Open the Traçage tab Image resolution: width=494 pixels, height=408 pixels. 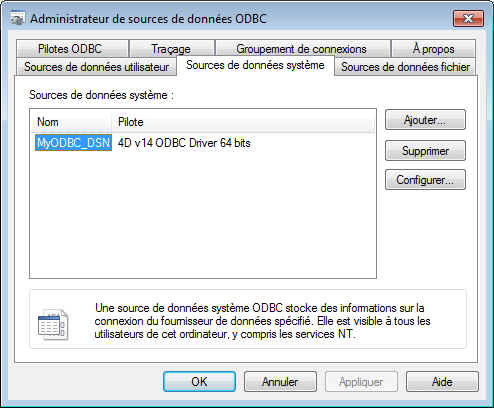(x=172, y=49)
